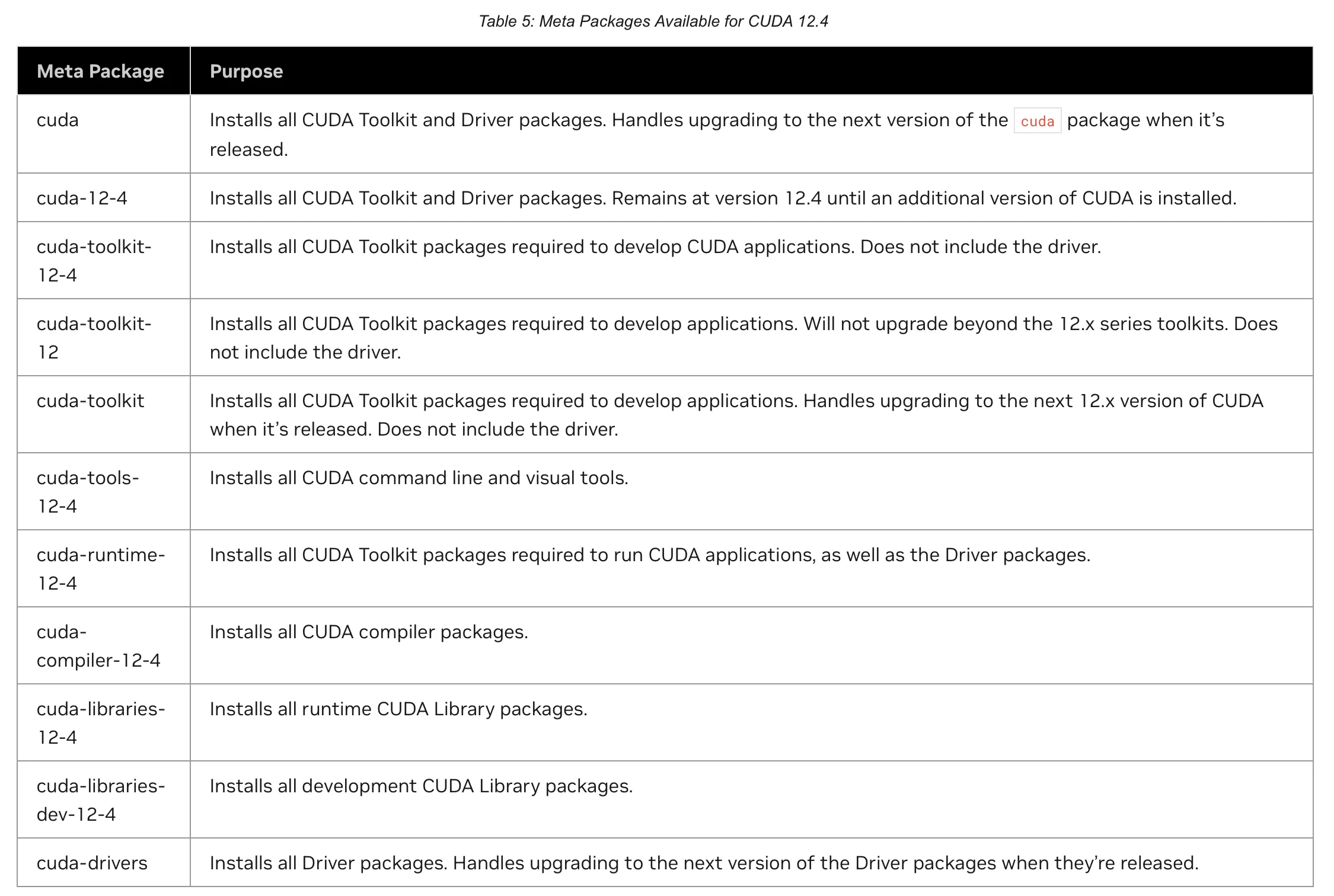Click the "Meta Package" column header
This screenshot has height=896, width=1334.
pos(100,71)
